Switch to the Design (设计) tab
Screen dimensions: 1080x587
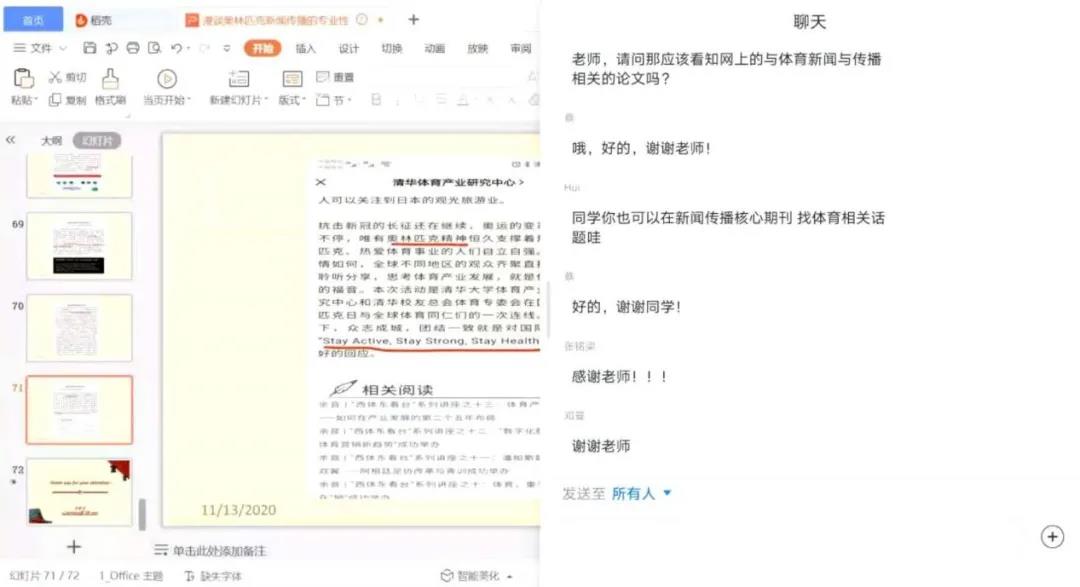[x=348, y=48]
